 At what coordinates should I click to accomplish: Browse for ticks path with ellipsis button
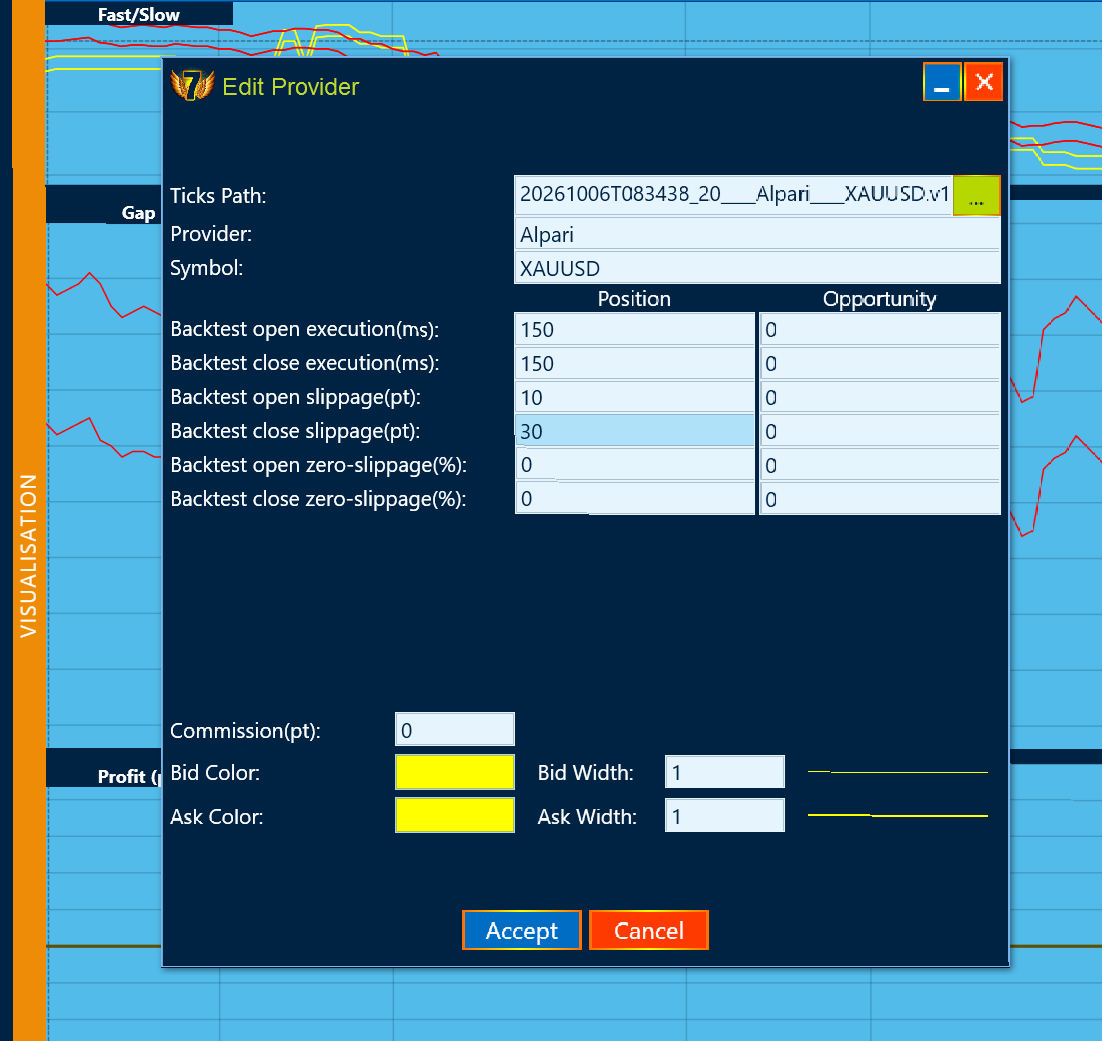point(976,195)
